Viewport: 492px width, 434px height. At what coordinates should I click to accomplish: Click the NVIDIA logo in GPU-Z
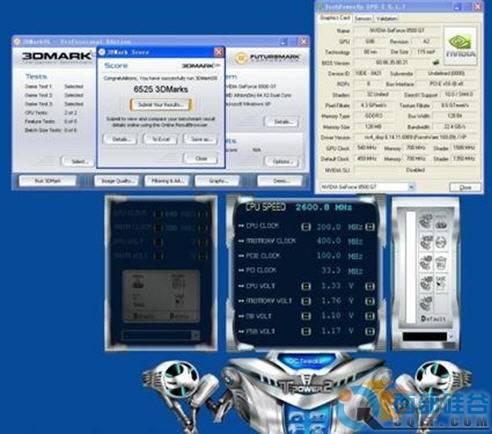click(x=460, y=46)
